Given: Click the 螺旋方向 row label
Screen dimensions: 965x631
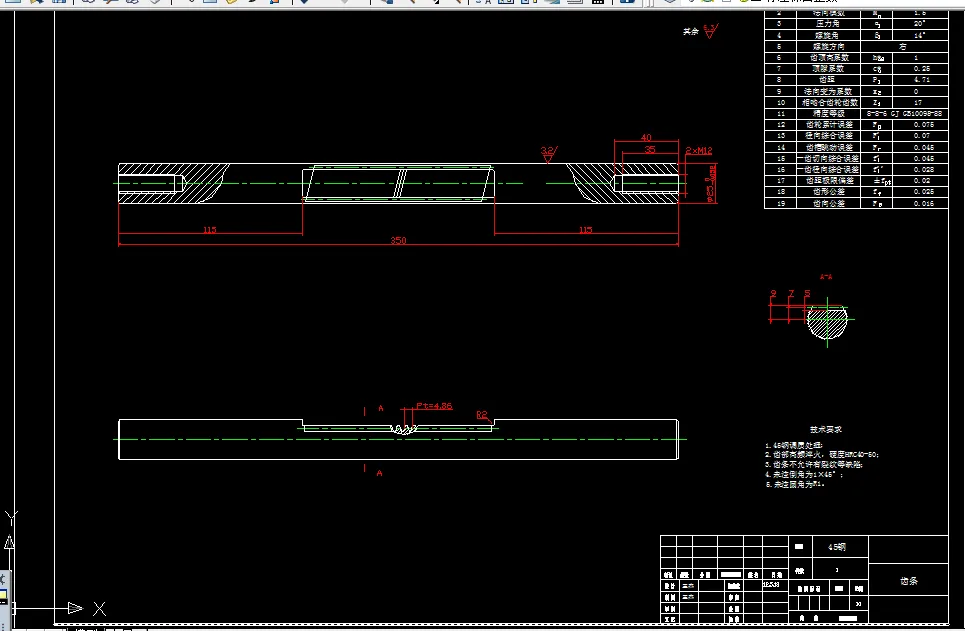Looking at the screenshot, I should tap(828, 46).
